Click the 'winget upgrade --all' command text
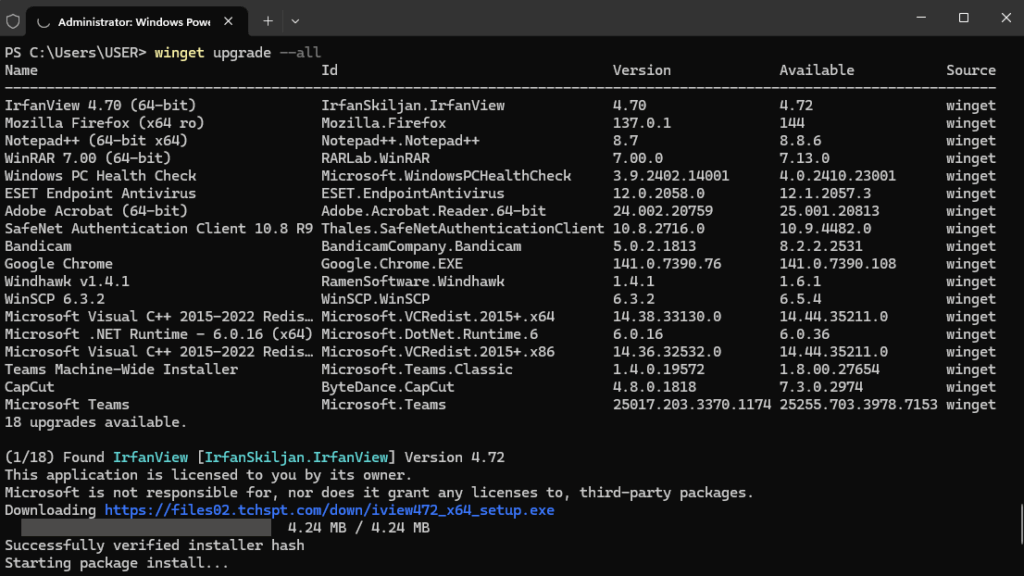 (x=237, y=52)
